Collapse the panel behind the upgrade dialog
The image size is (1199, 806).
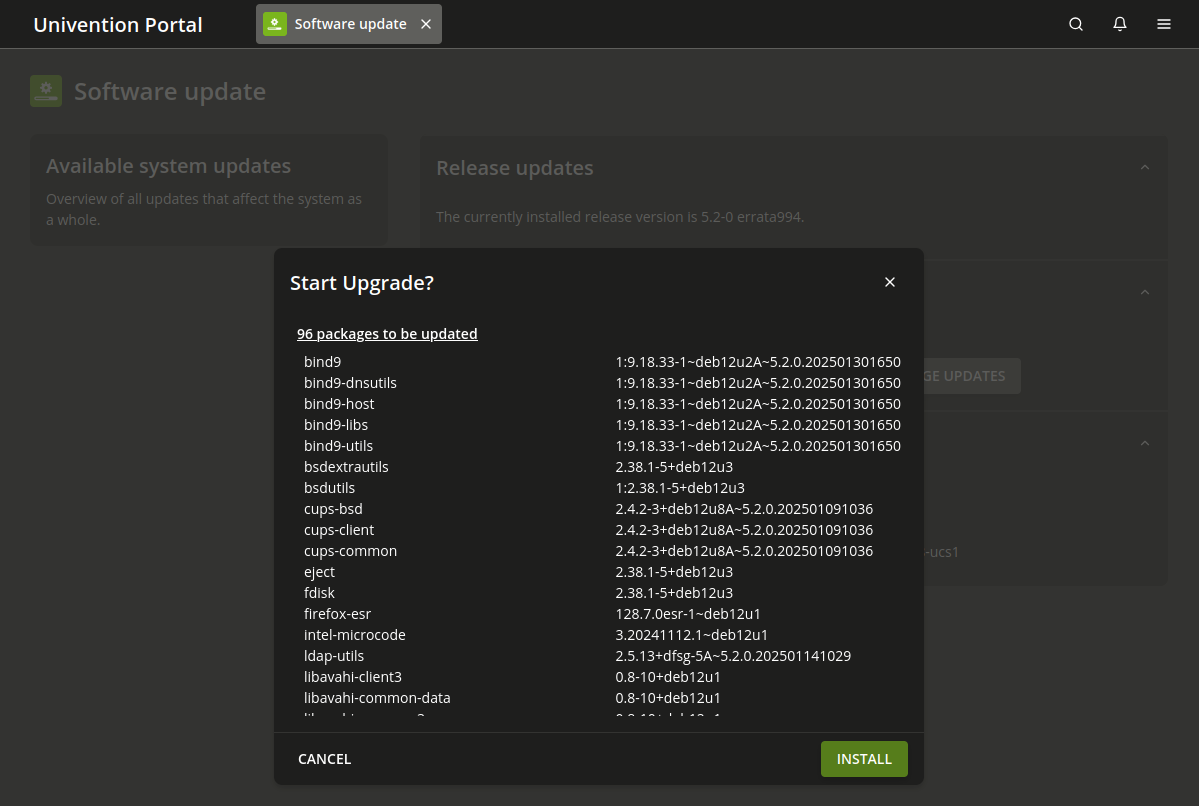pyautogui.click(x=1144, y=292)
